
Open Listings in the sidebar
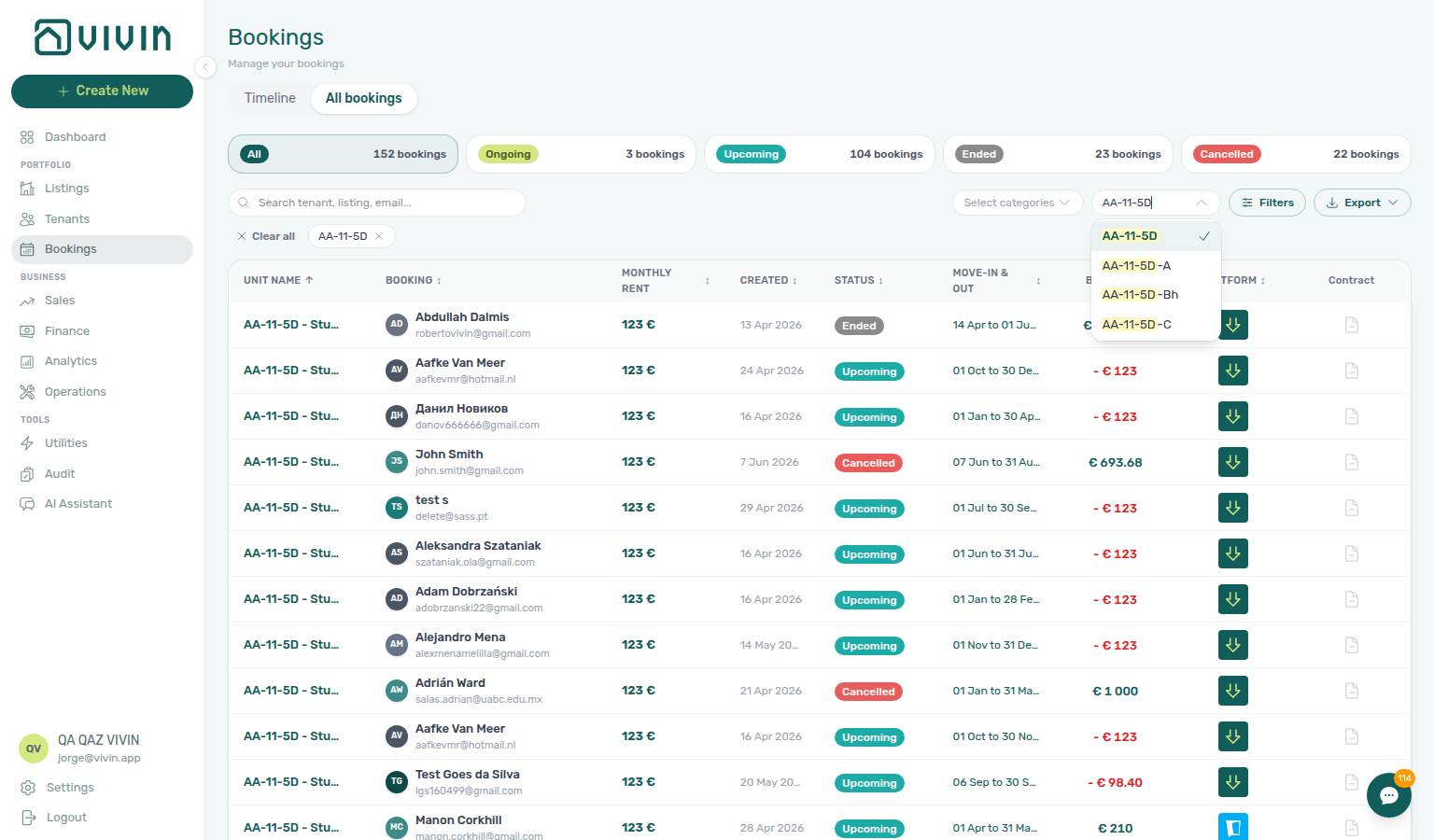pos(102,189)
